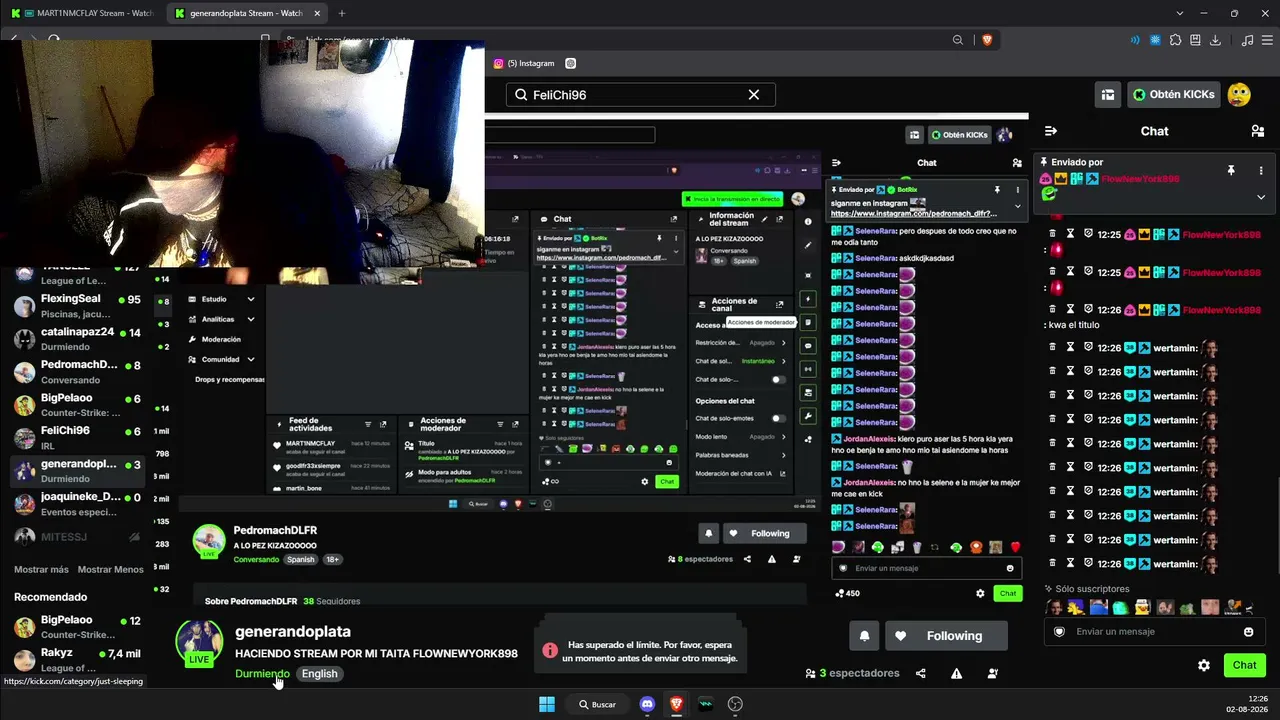
Task: Open the Instagram bookmark
Action: [524, 63]
